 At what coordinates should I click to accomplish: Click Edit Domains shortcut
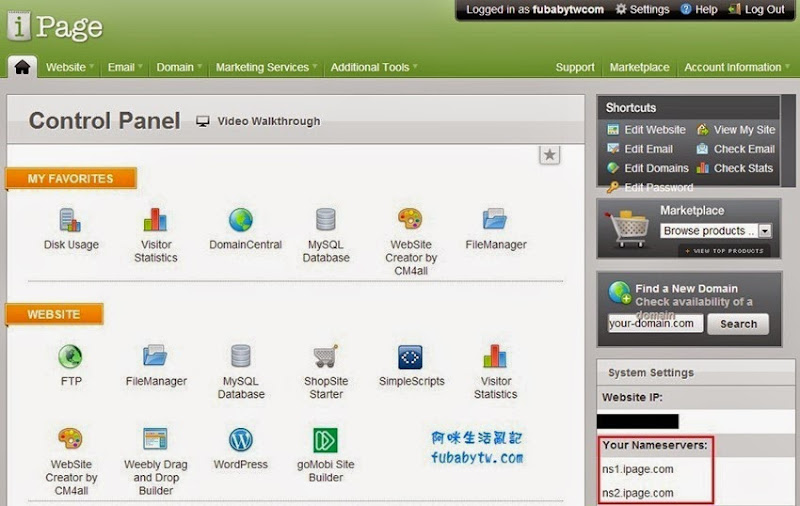647,168
